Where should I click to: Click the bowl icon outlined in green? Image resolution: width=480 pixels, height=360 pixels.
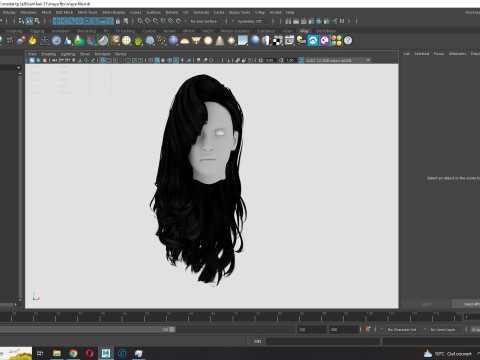coord(103,41)
